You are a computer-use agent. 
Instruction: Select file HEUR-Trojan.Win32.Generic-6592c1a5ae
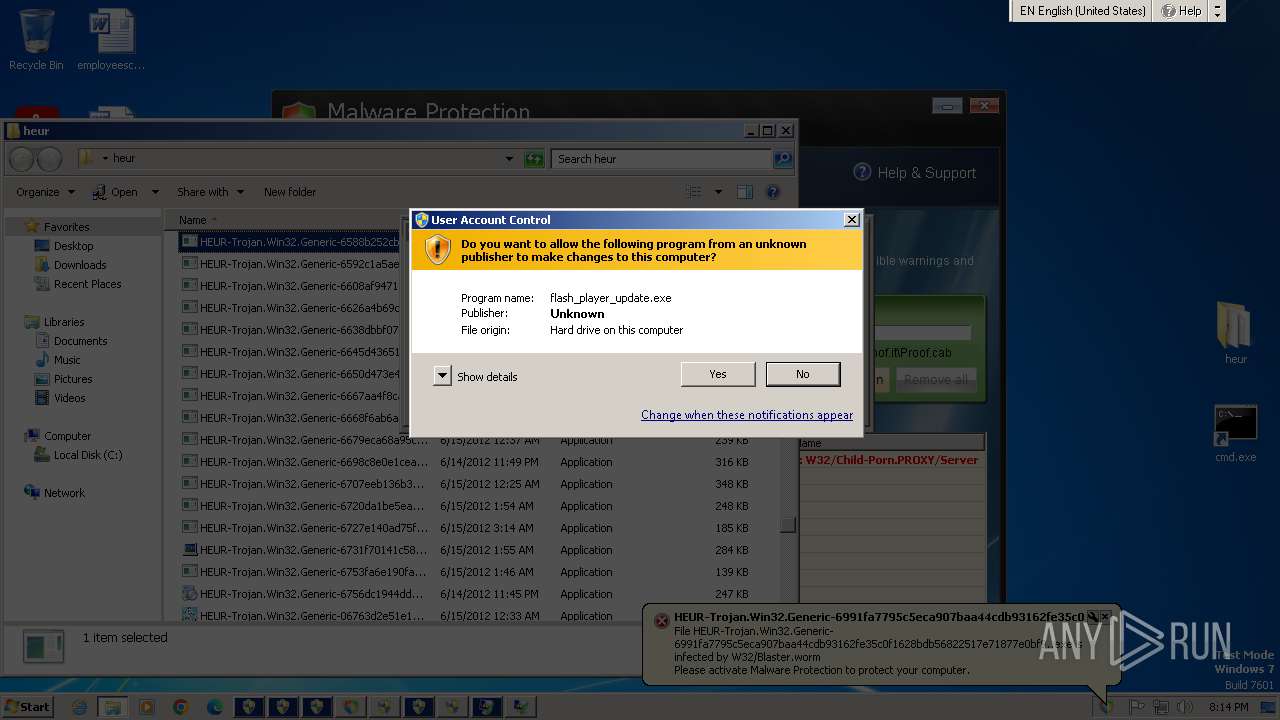[x=299, y=264]
